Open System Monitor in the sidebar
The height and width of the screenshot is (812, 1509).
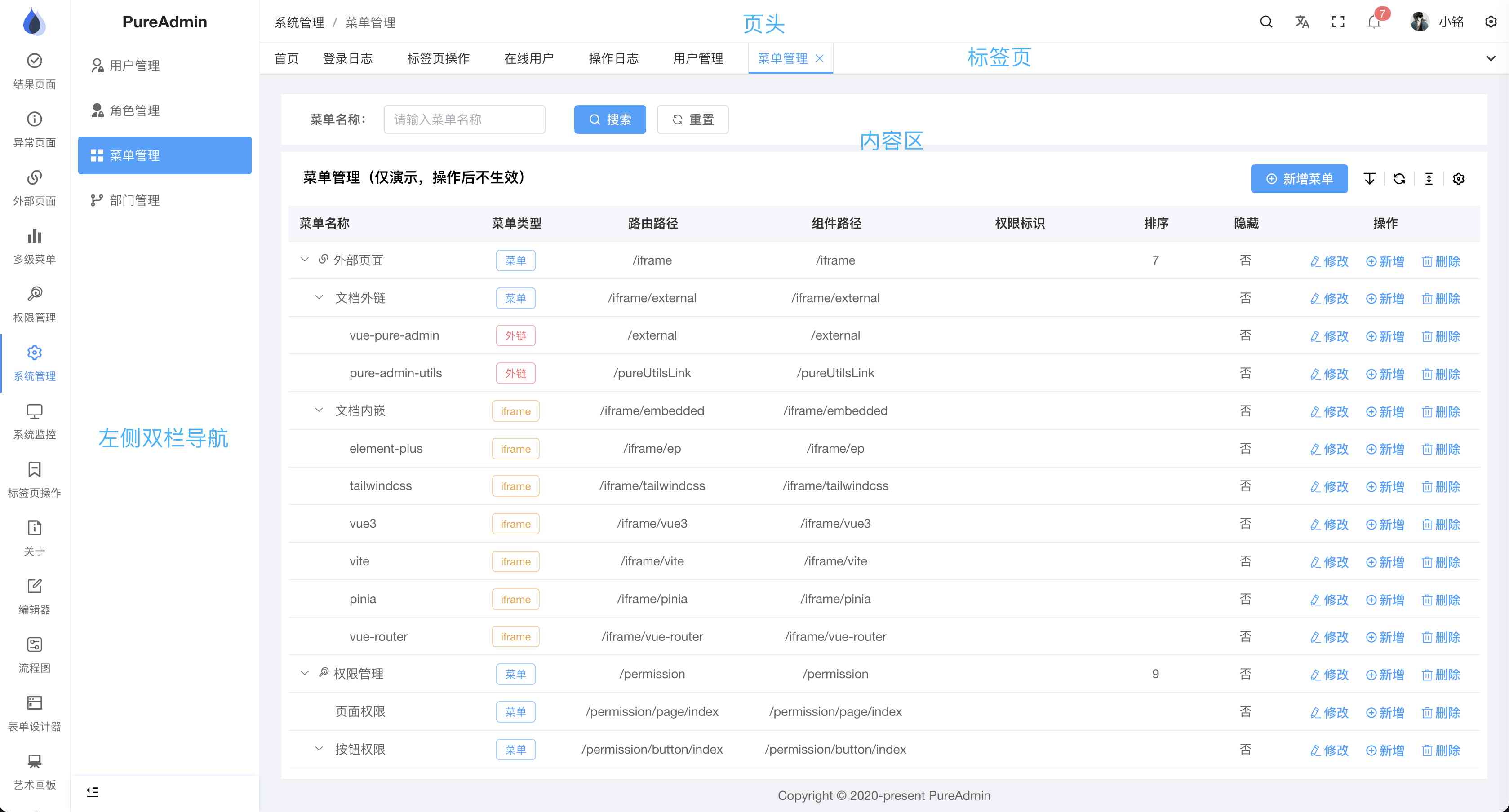coord(35,422)
